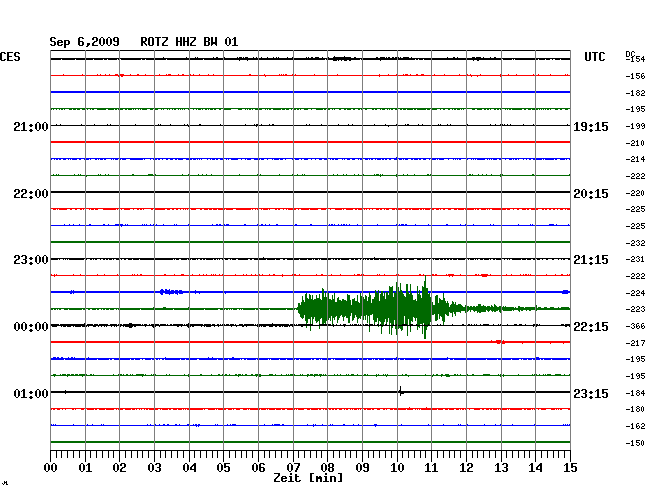Click the 19:15 UTC time label

[x=591, y=127]
